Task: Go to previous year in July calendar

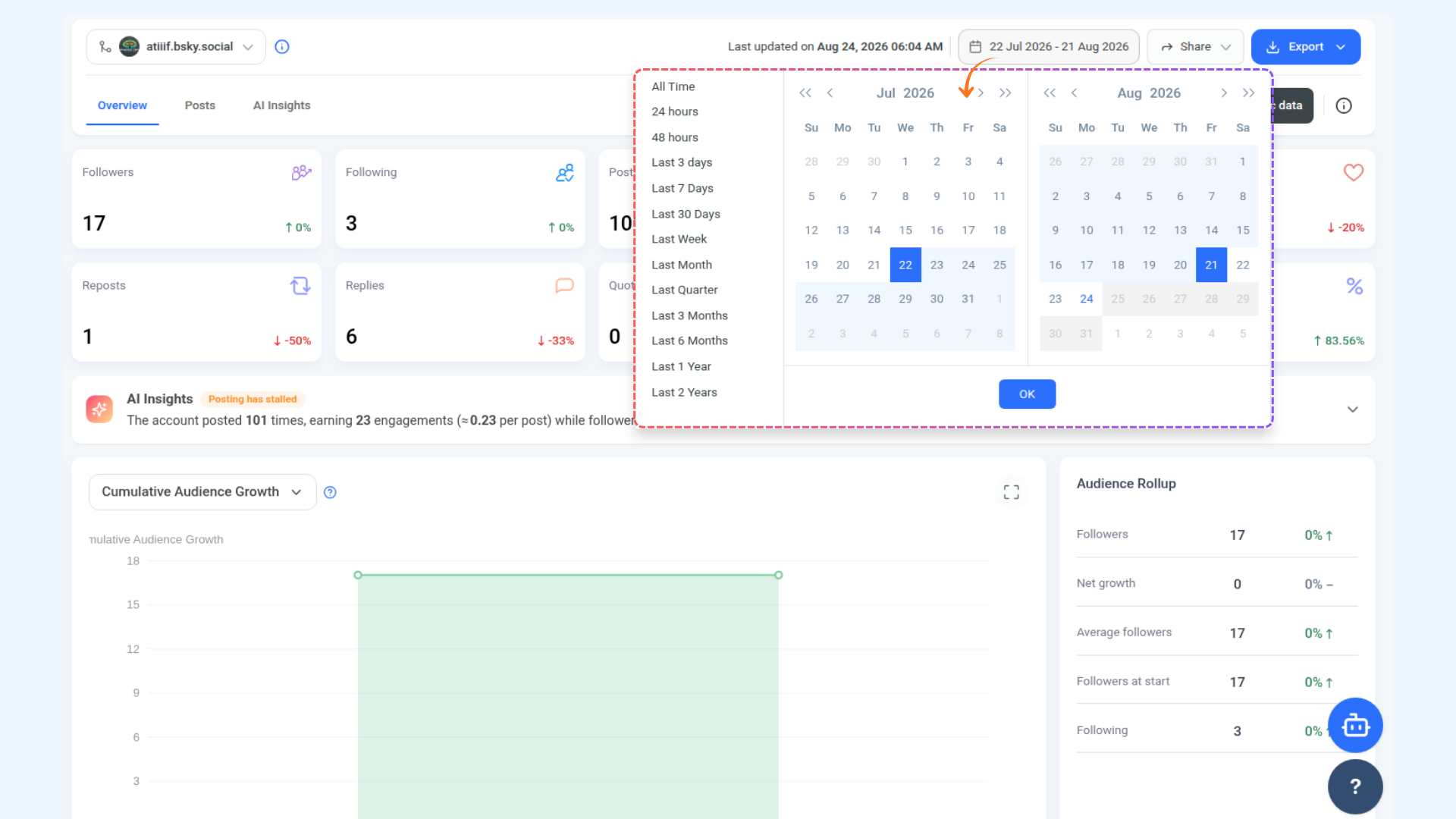Action: 805,93
